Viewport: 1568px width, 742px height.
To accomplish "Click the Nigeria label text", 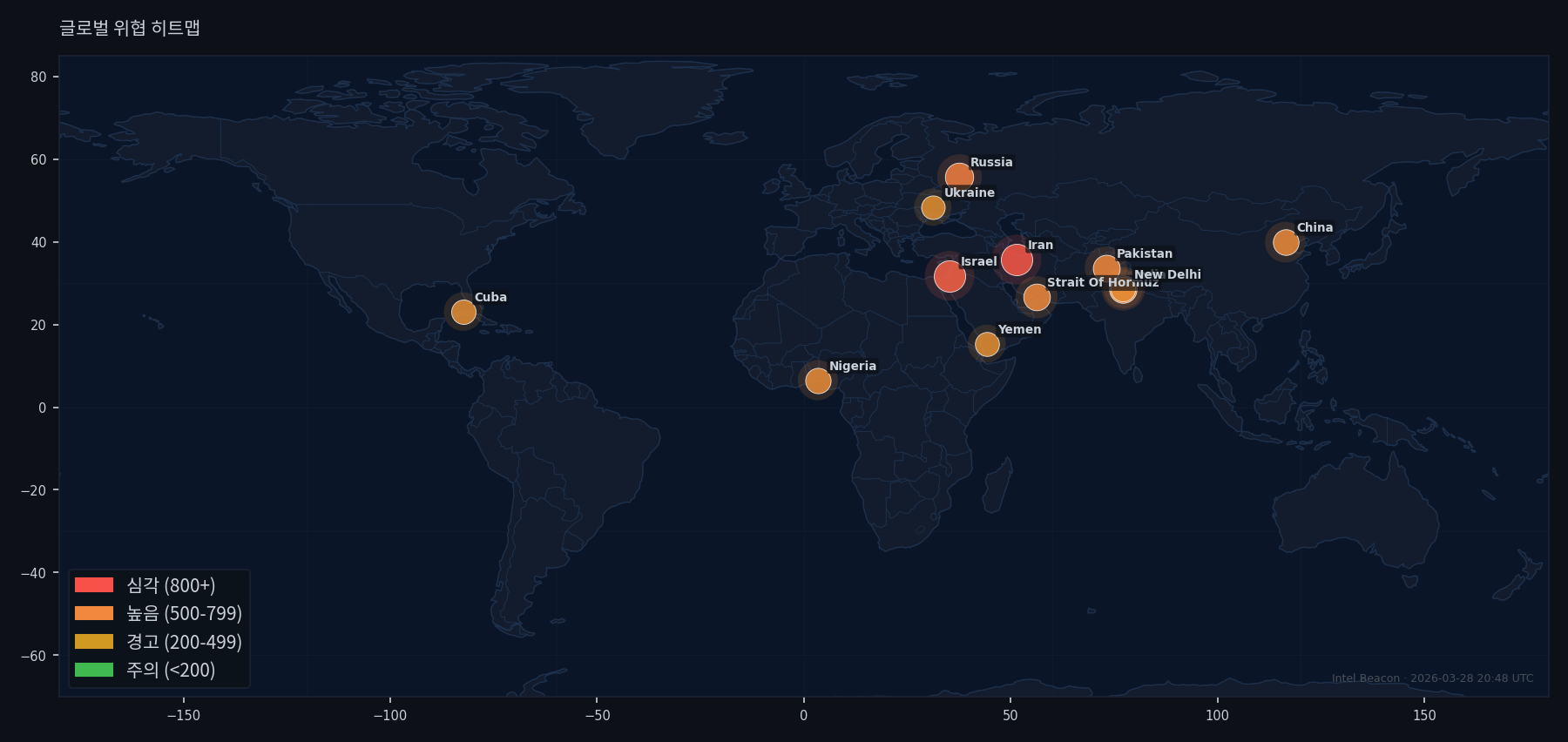I will pyautogui.click(x=853, y=366).
